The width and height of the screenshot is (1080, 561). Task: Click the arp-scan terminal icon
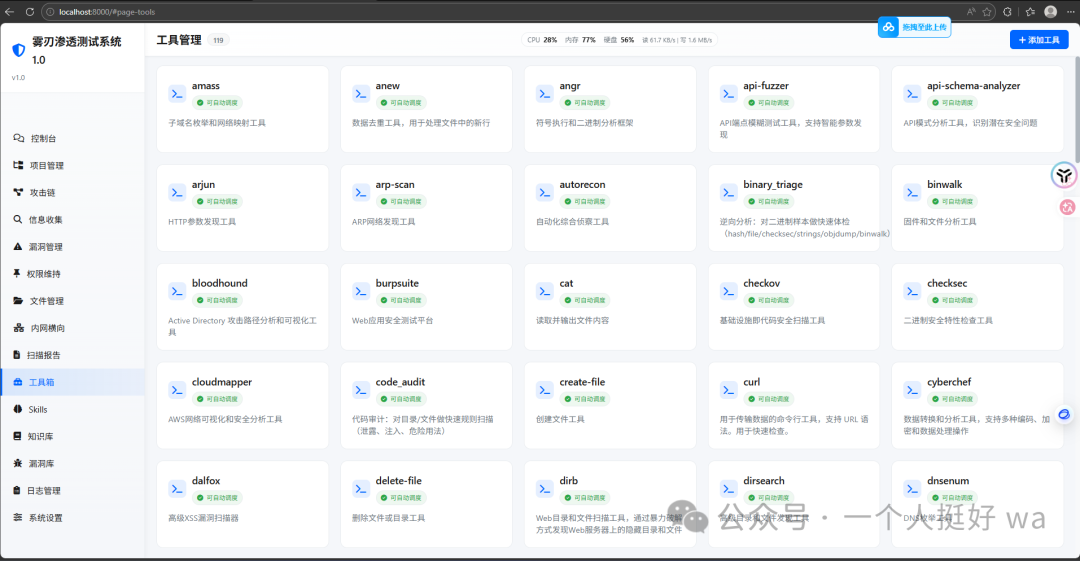pos(361,192)
